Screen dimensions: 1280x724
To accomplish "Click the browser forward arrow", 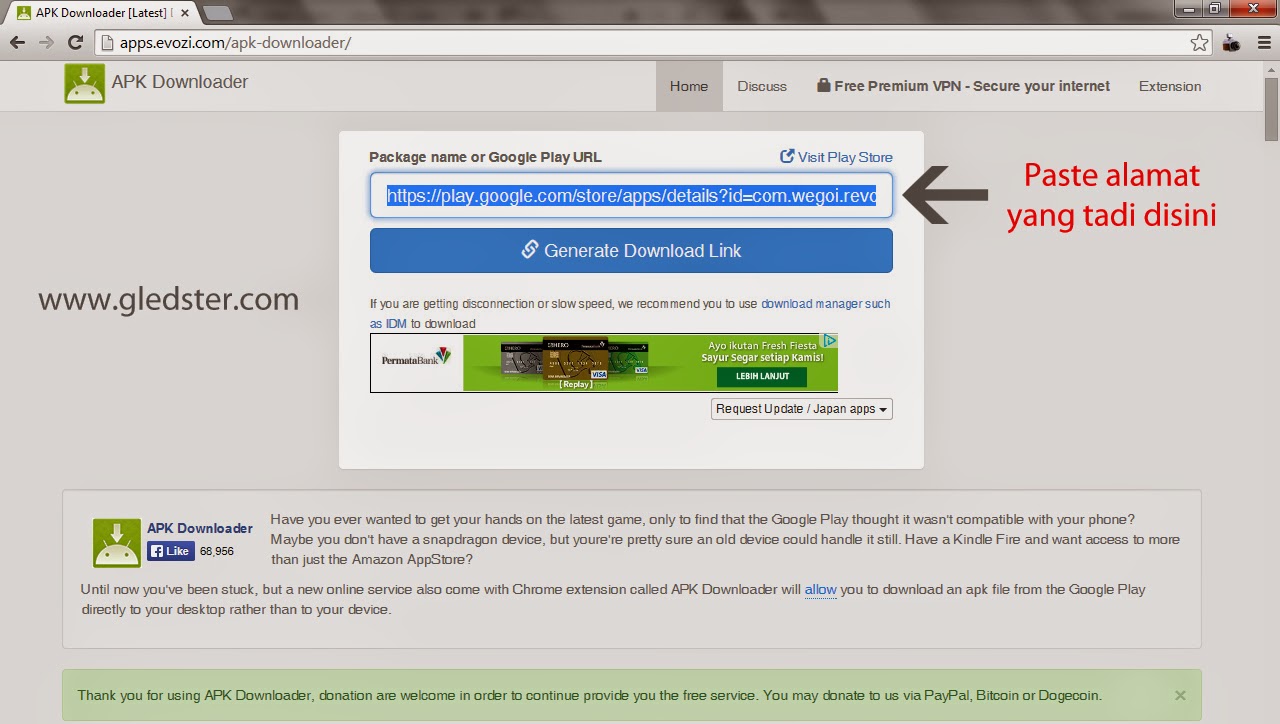I will (46, 43).
